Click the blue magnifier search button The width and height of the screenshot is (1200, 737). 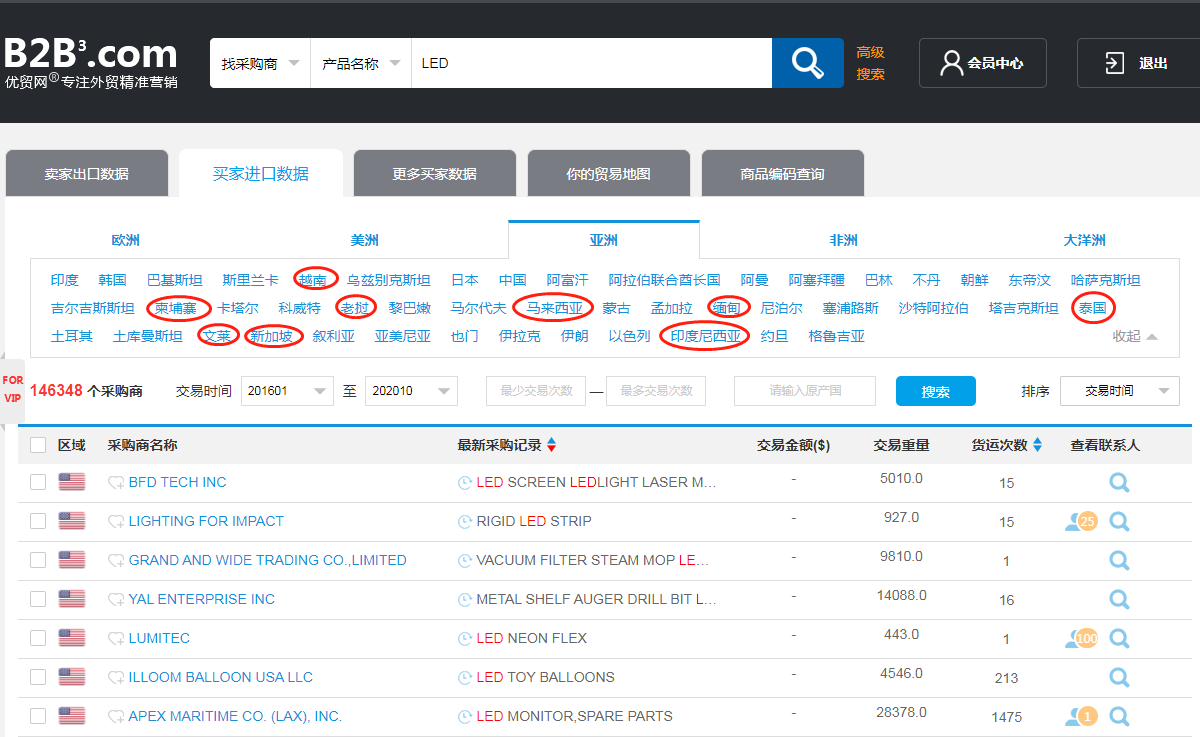[x=807, y=63]
